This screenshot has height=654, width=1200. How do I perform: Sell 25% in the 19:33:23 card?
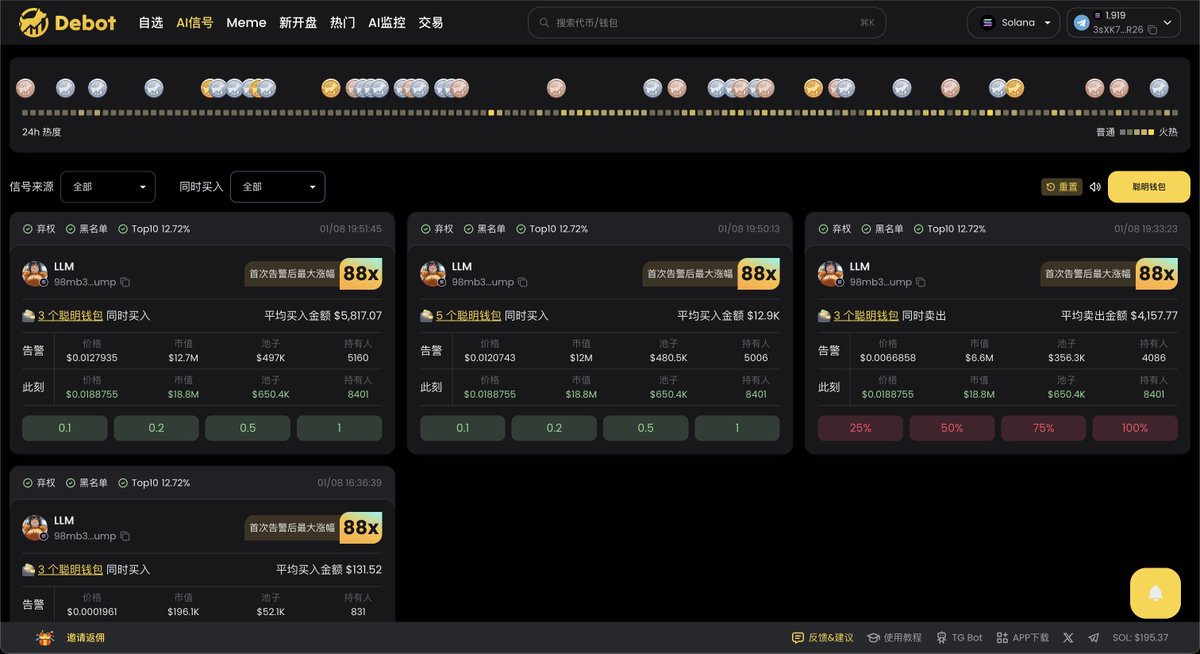(860, 428)
